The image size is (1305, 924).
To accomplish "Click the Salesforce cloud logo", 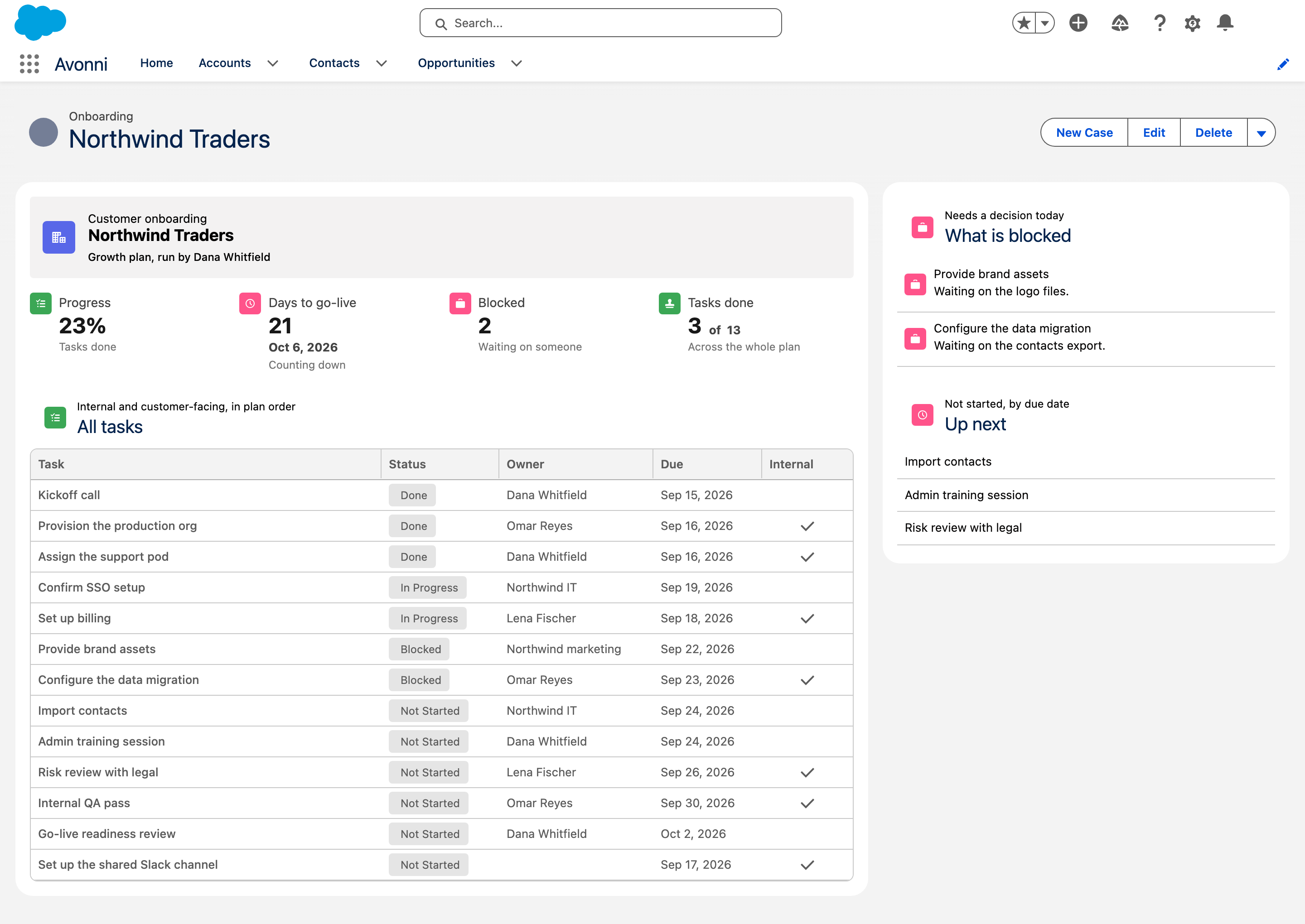I will (40, 23).
